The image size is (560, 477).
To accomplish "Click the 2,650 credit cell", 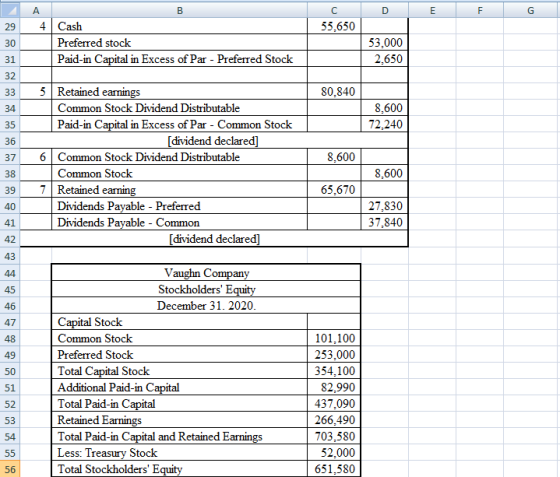I will (385, 59).
